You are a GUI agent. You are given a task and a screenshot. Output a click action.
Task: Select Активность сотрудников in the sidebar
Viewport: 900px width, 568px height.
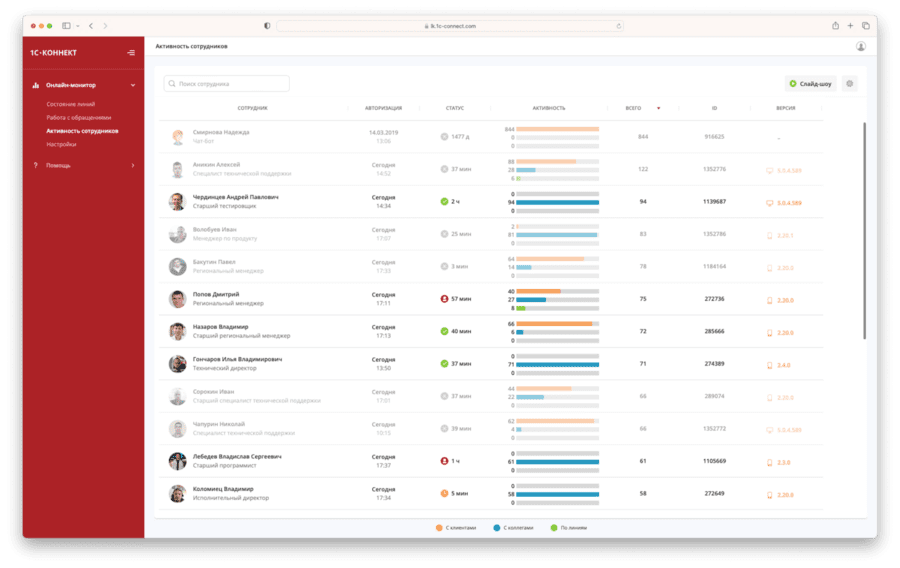coord(82,131)
